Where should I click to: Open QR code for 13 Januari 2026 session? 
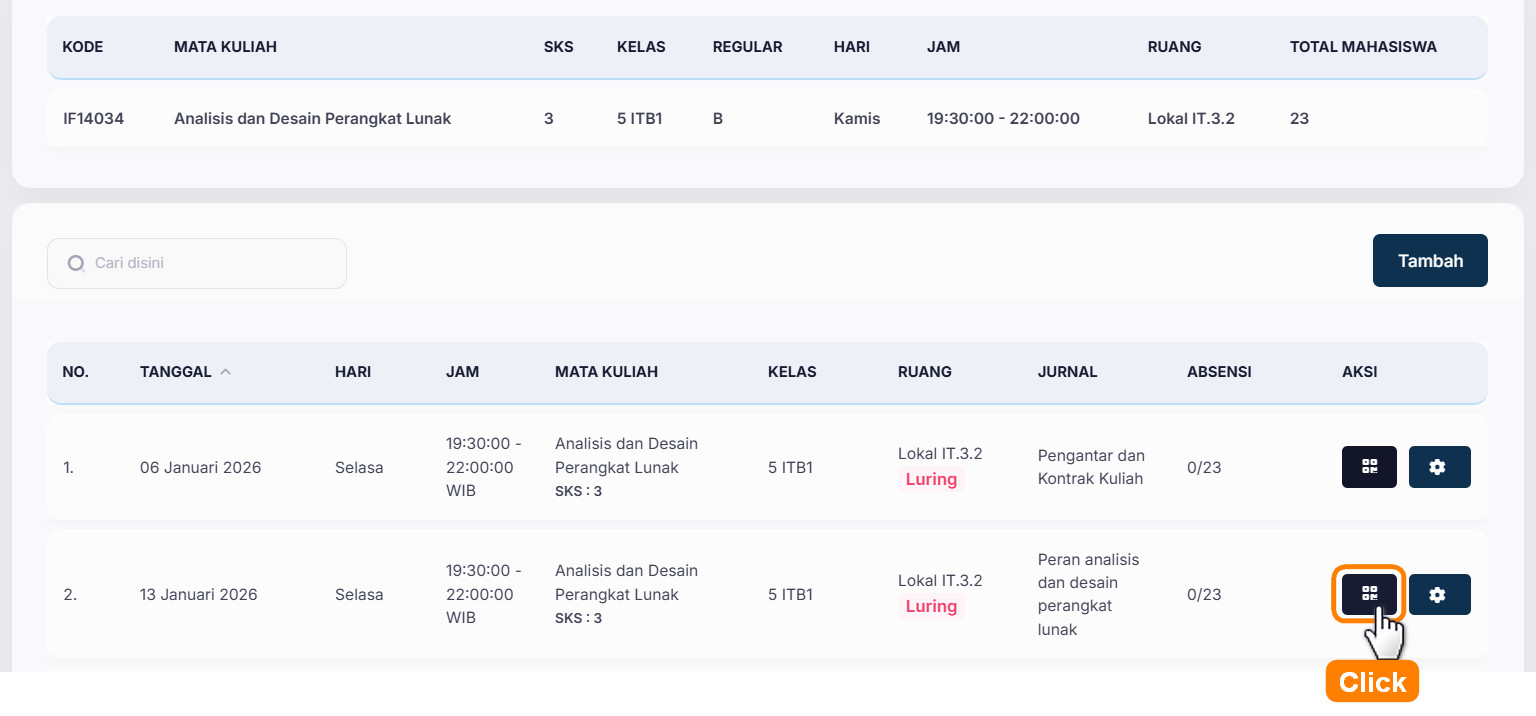1369,594
